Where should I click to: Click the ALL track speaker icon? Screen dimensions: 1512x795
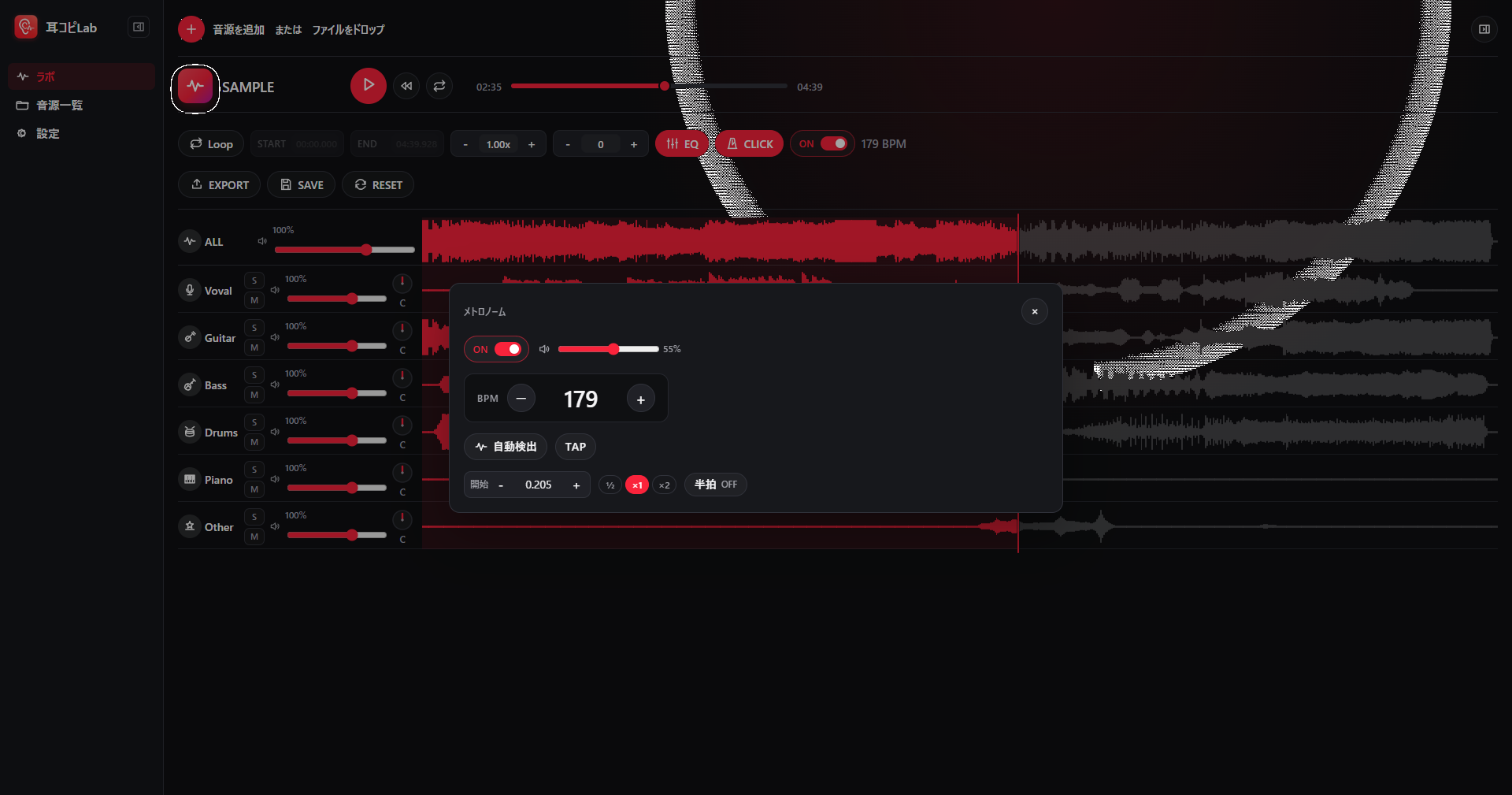coord(262,241)
